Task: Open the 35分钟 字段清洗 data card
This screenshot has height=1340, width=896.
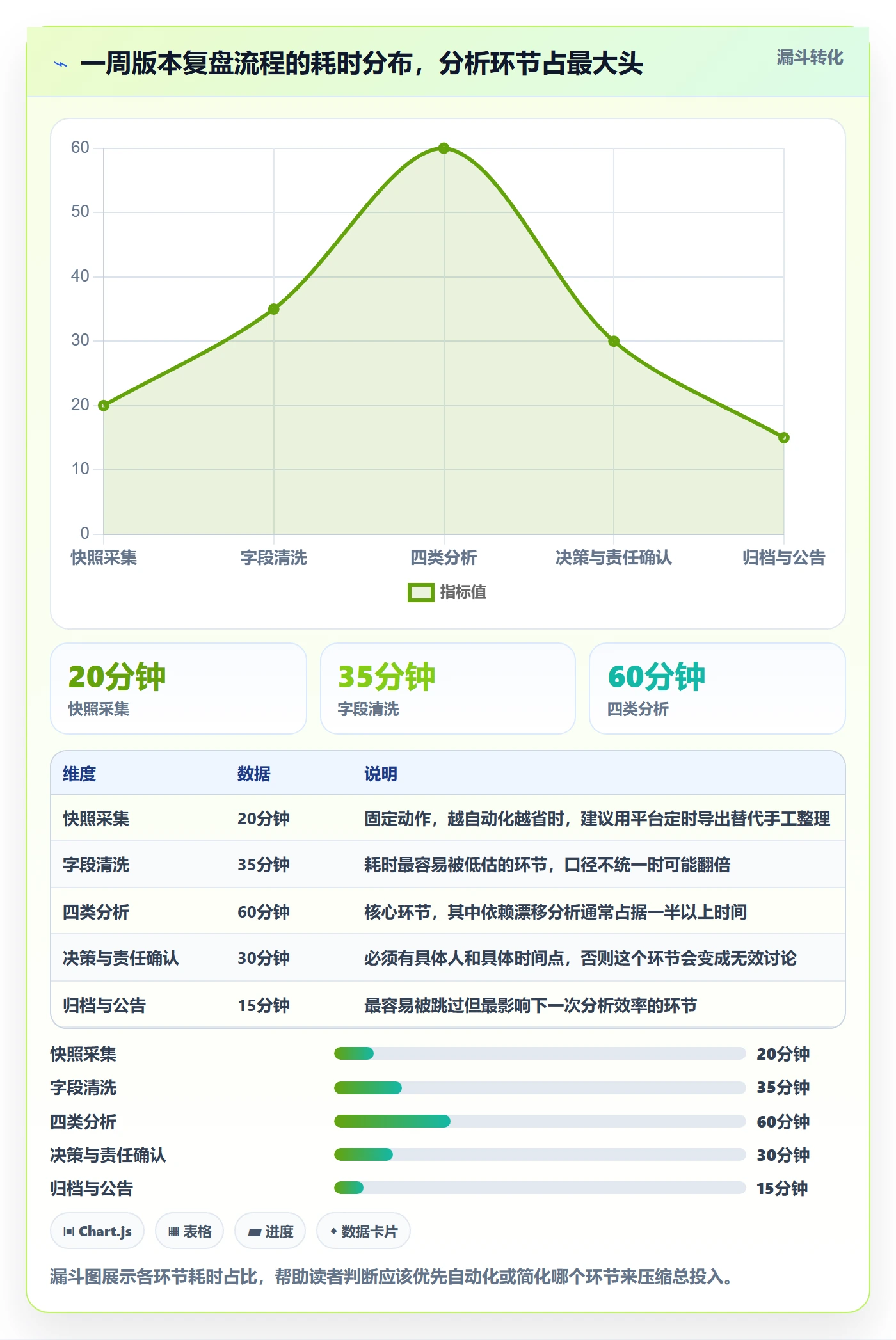Action: coord(448,689)
